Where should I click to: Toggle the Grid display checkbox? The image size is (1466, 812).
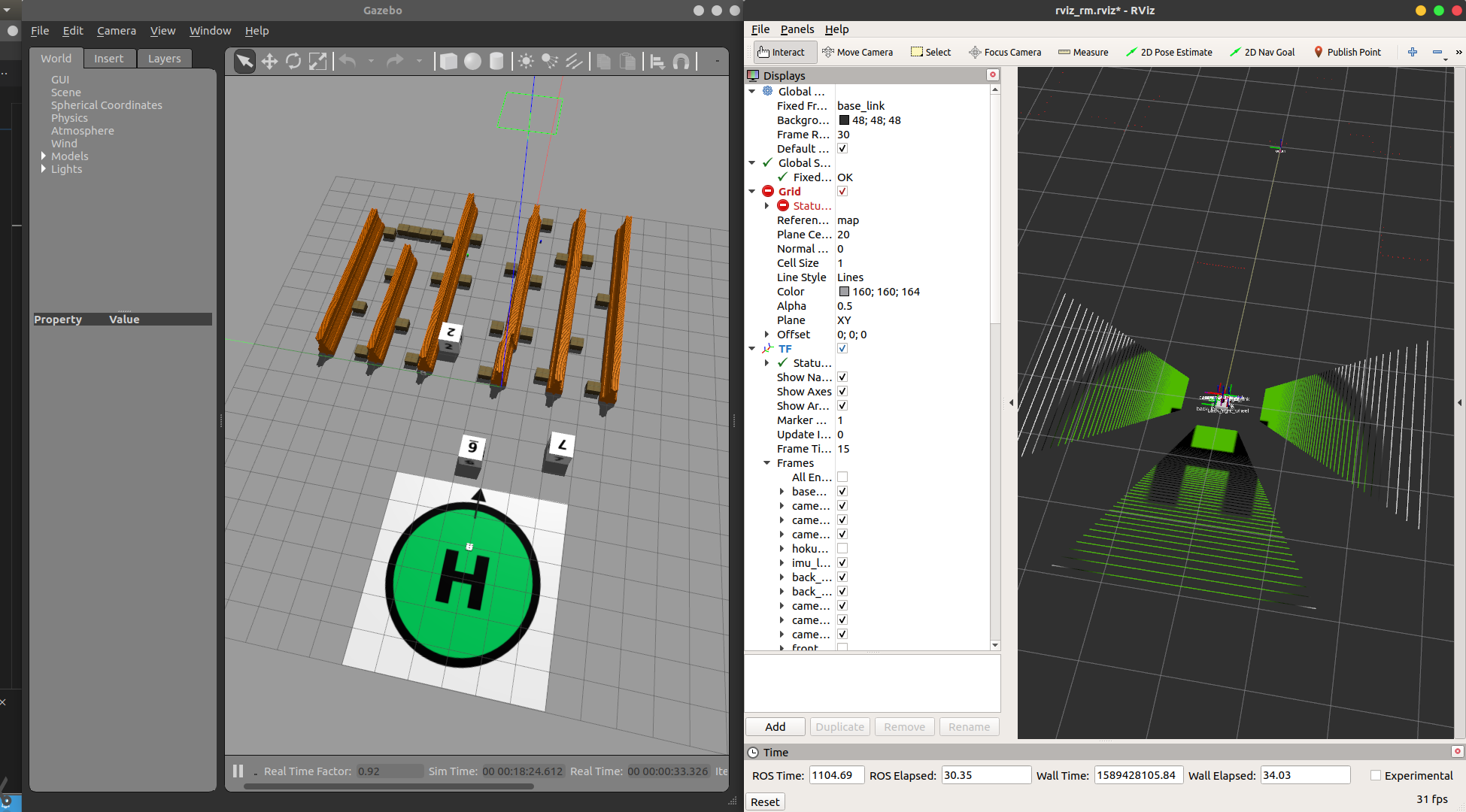coord(842,192)
